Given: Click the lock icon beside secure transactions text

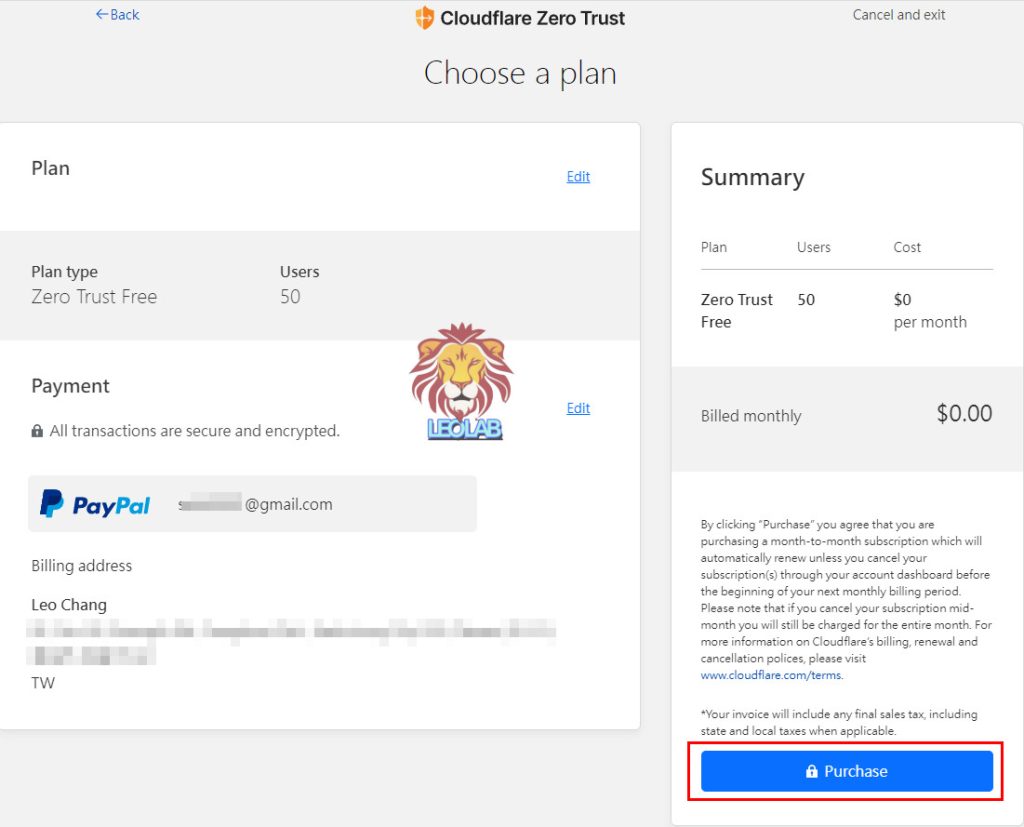Looking at the screenshot, I should [x=37, y=431].
